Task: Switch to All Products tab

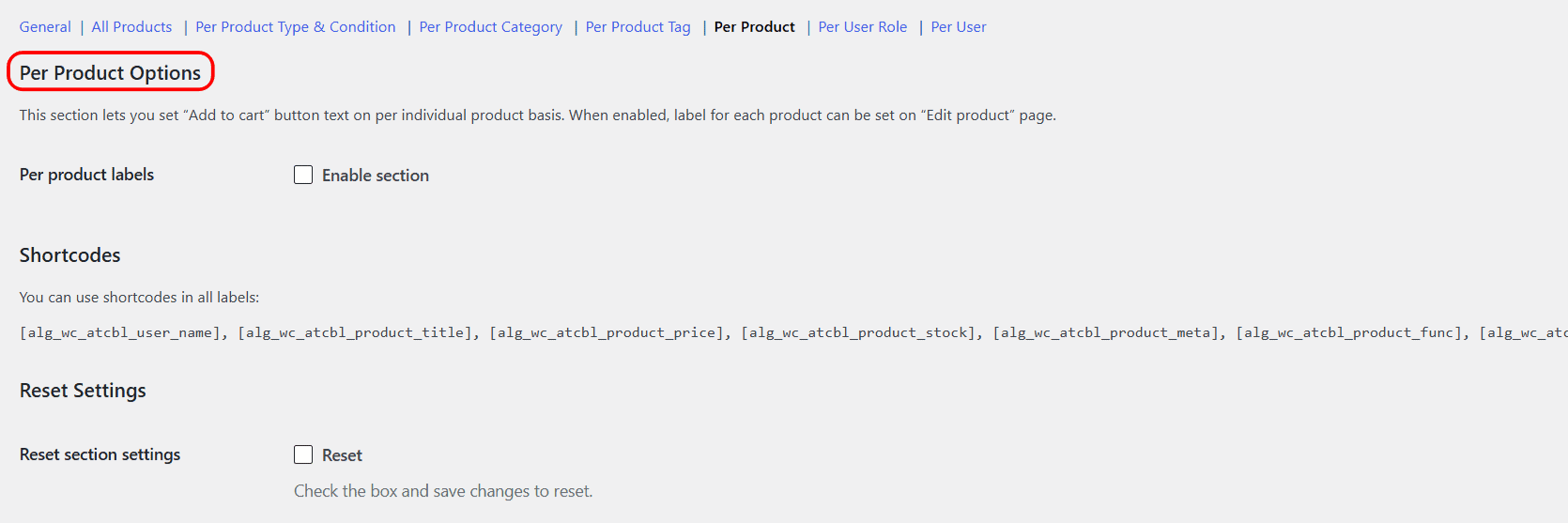Action: tap(131, 27)
